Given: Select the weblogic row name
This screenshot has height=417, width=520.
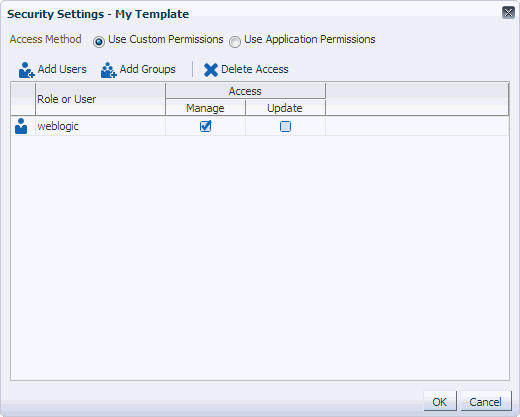Looking at the screenshot, I should (x=58, y=126).
